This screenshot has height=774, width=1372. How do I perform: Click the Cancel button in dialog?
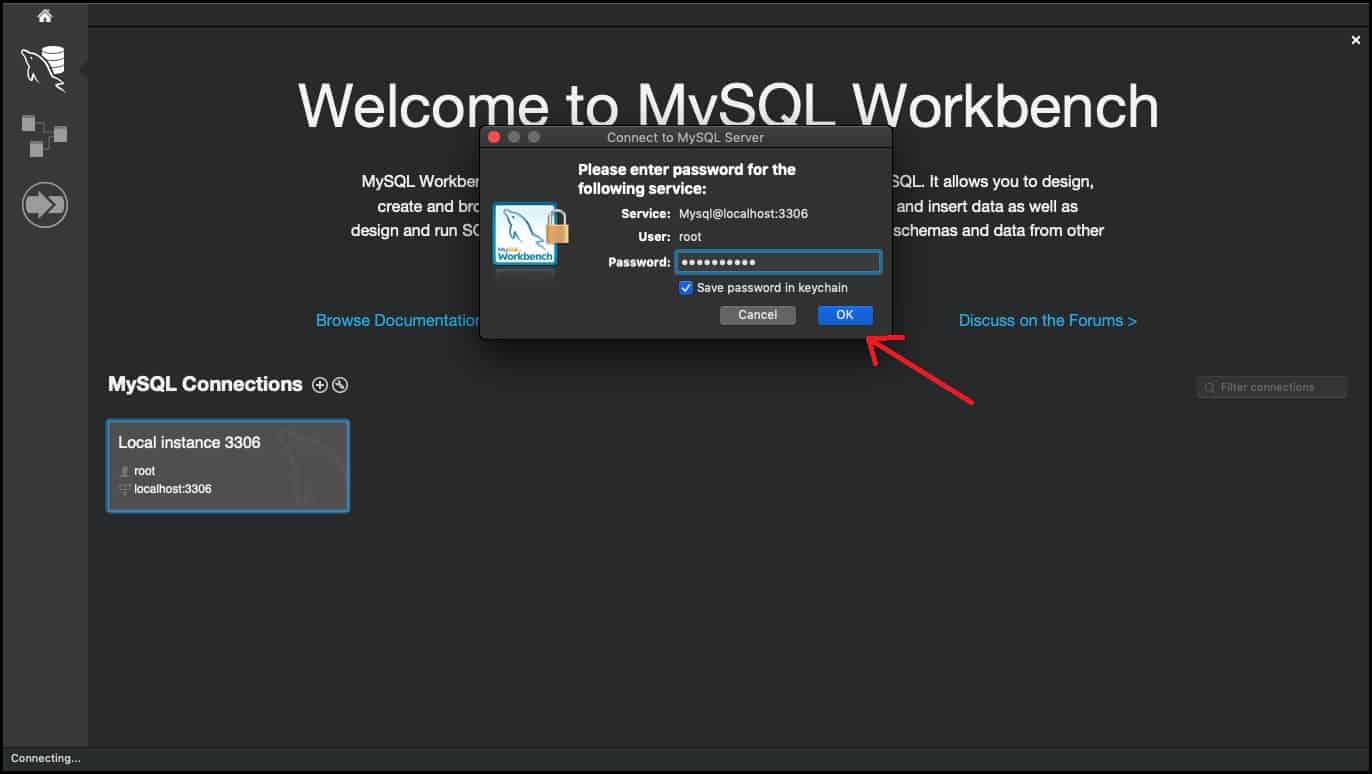[757, 315]
